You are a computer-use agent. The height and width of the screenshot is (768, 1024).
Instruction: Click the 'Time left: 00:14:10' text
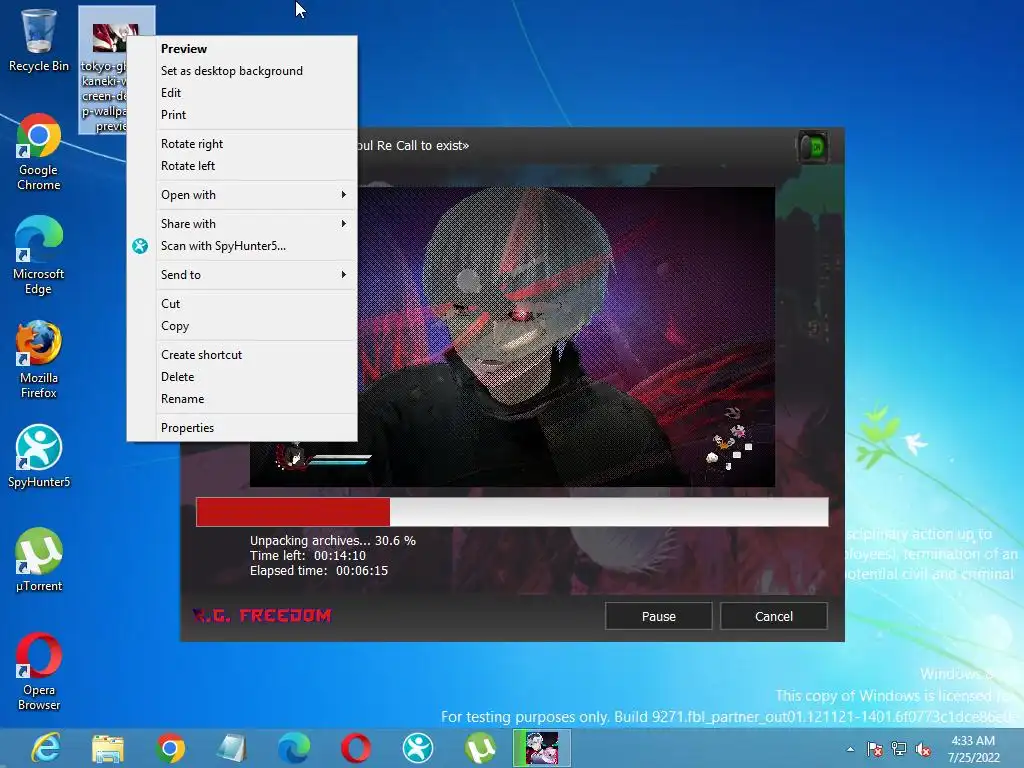coord(308,556)
